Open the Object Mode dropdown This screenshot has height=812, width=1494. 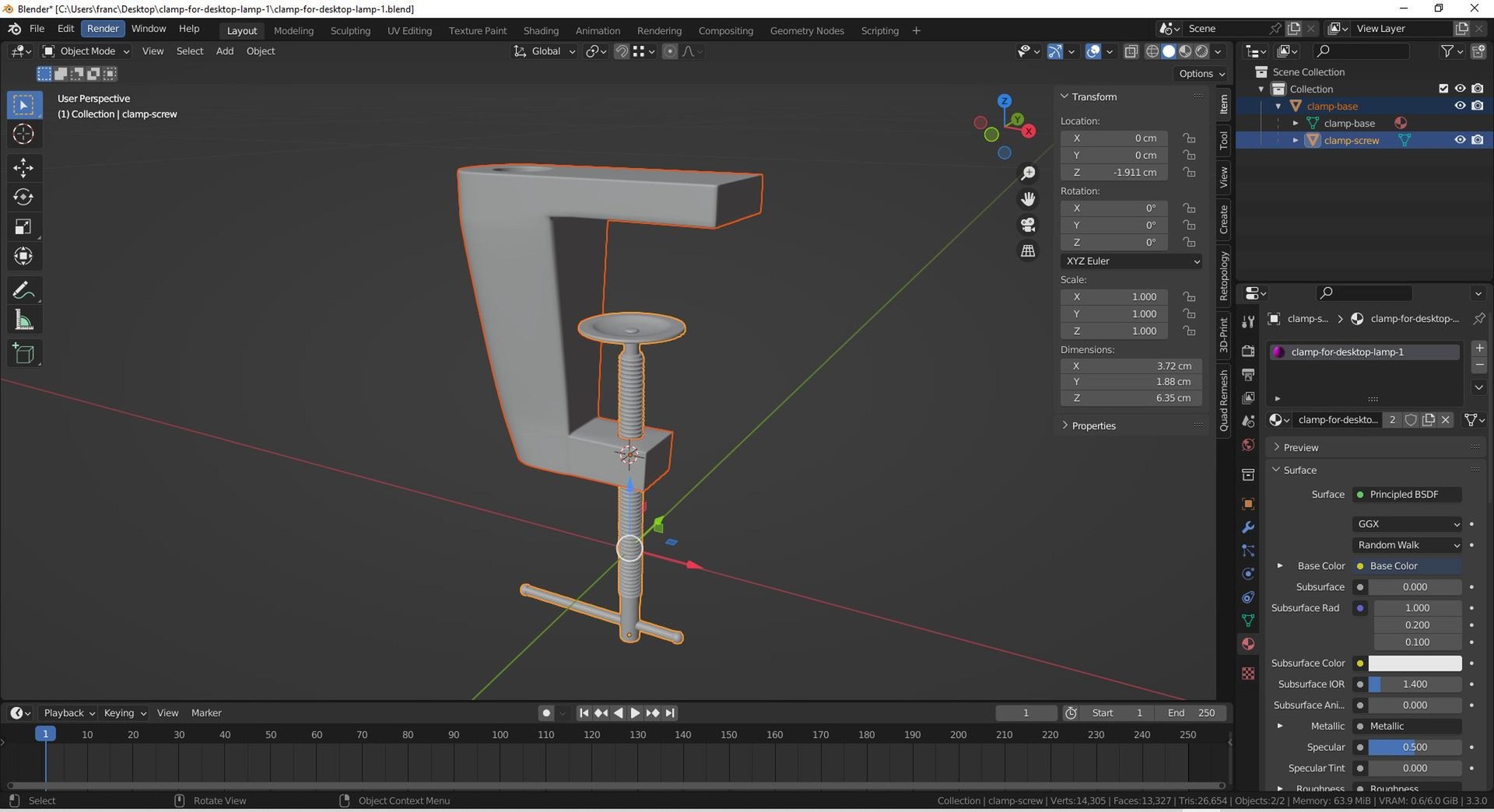point(86,51)
